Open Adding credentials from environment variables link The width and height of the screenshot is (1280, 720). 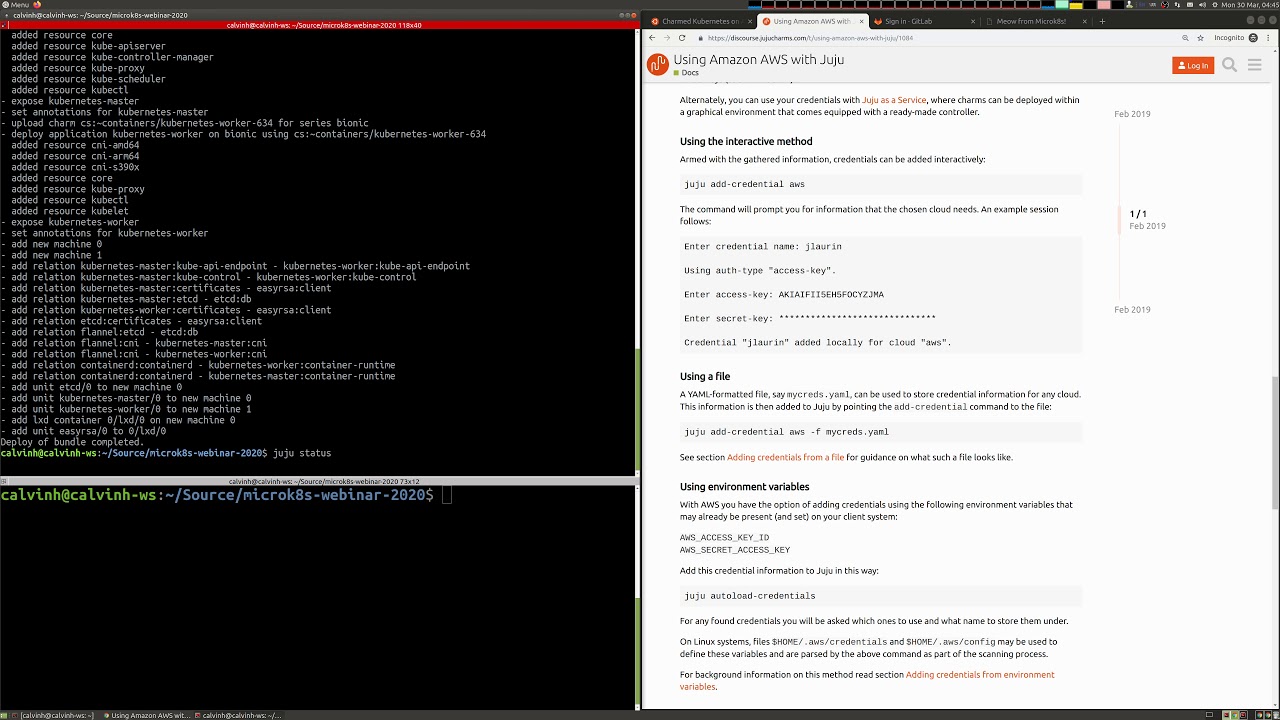[867, 681]
